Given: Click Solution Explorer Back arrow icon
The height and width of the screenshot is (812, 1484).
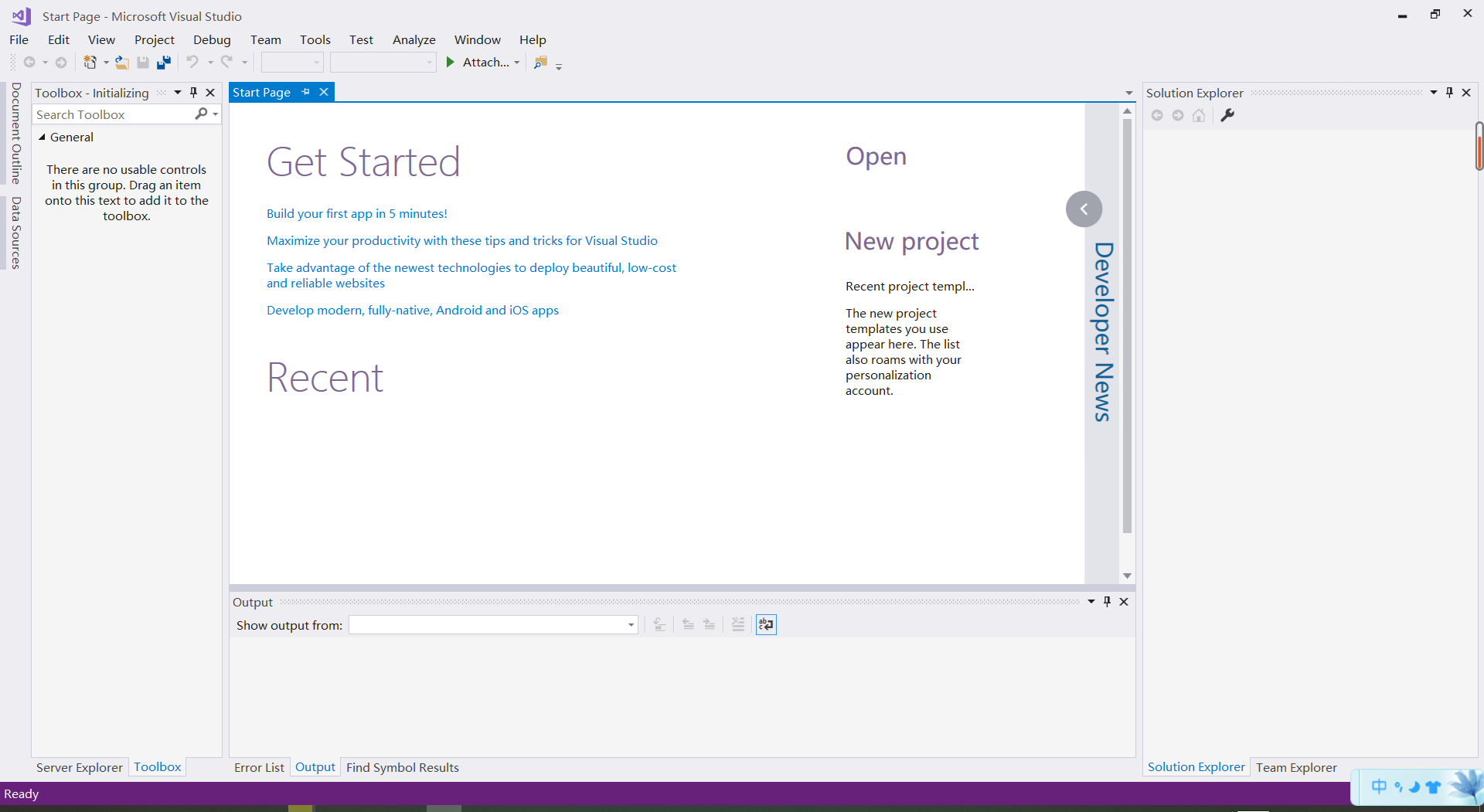Looking at the screenshot, I should click(x=1157, y=115).
